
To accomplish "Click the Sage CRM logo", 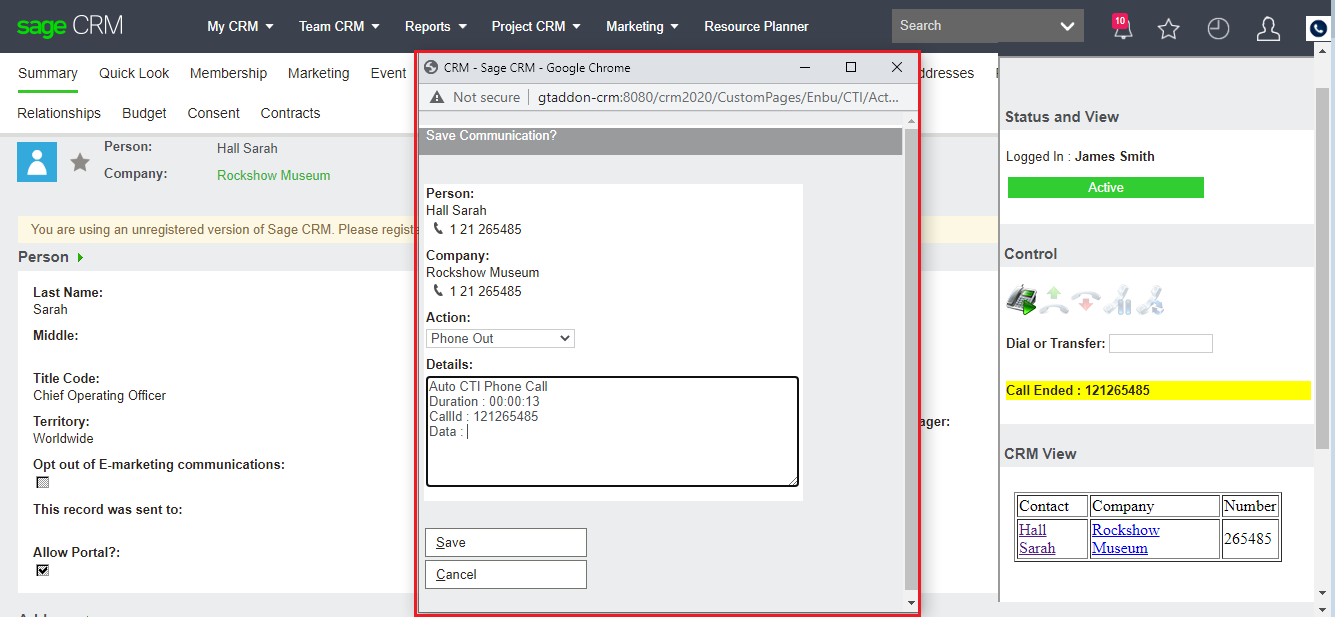I will [x=70, y=27].
